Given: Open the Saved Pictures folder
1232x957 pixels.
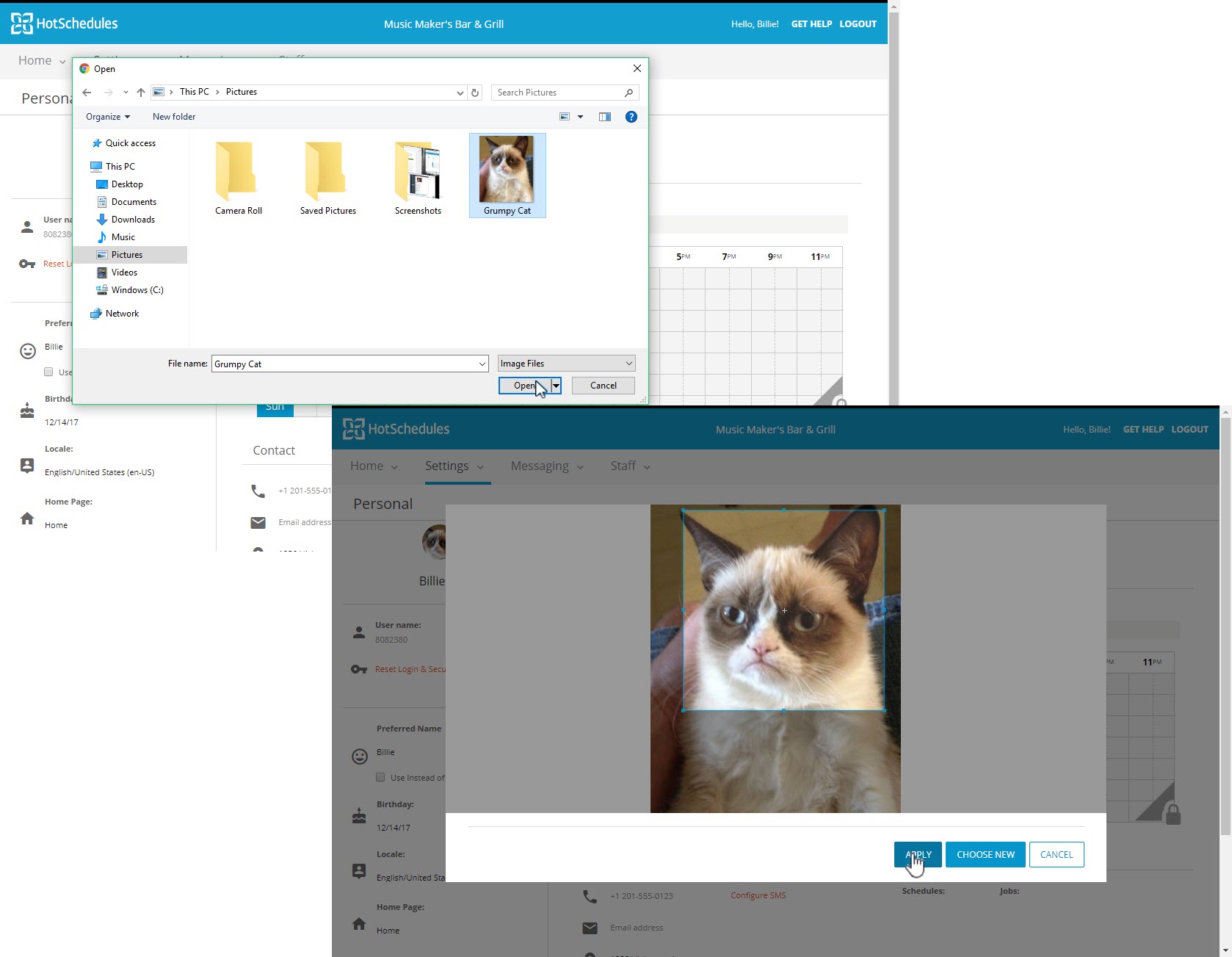Looking at the screenshot, I should [327, 177].
